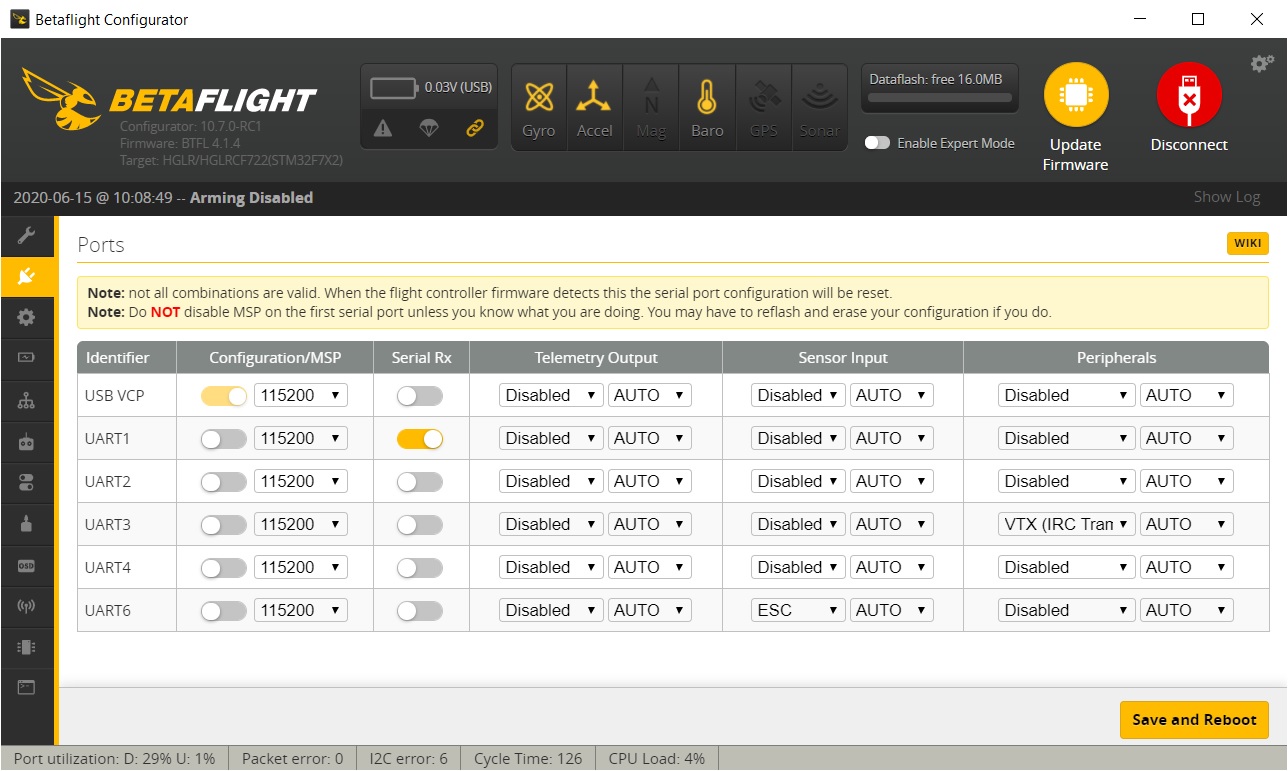Screen dimensions: 1288x771
Task: Open UART2 Peripherals AUTO baud dropdown
Action: [x=1186, y=481]
